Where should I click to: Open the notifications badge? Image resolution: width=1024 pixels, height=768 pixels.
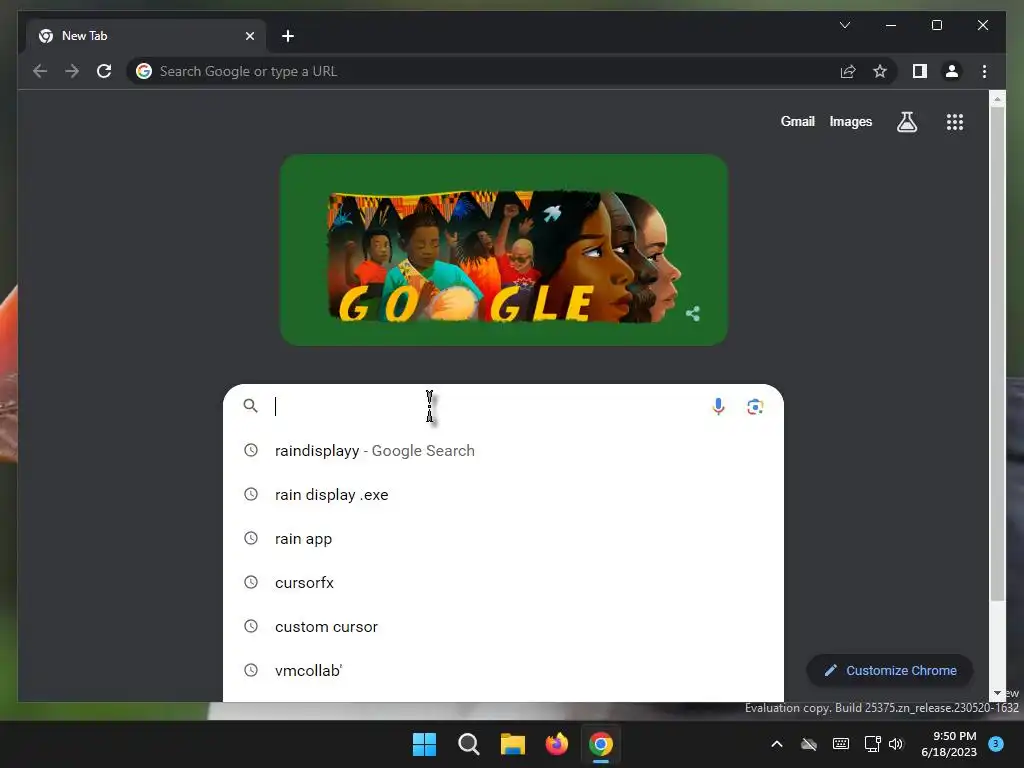tap(995, 744)
